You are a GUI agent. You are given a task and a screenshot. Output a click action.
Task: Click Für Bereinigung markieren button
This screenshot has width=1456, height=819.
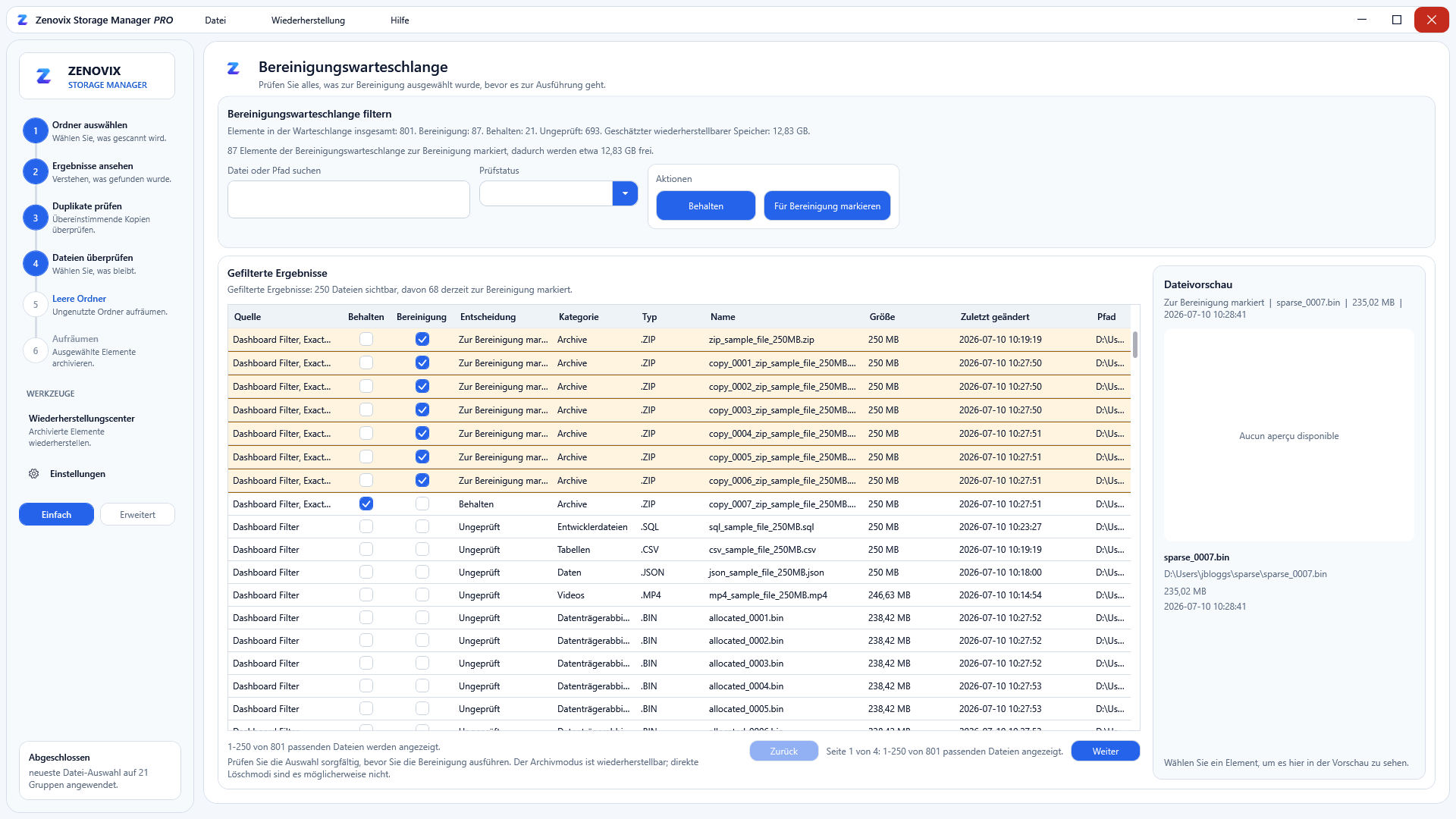click(827, 206)
